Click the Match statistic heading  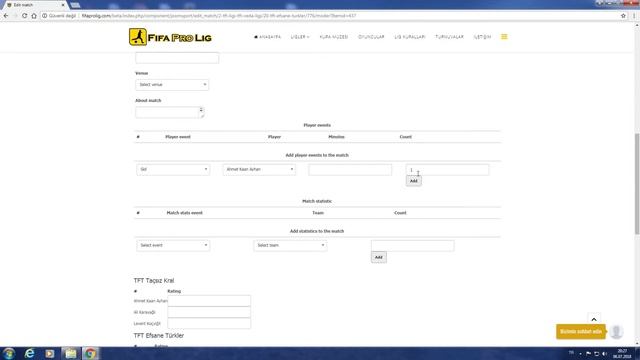point(317,201)
